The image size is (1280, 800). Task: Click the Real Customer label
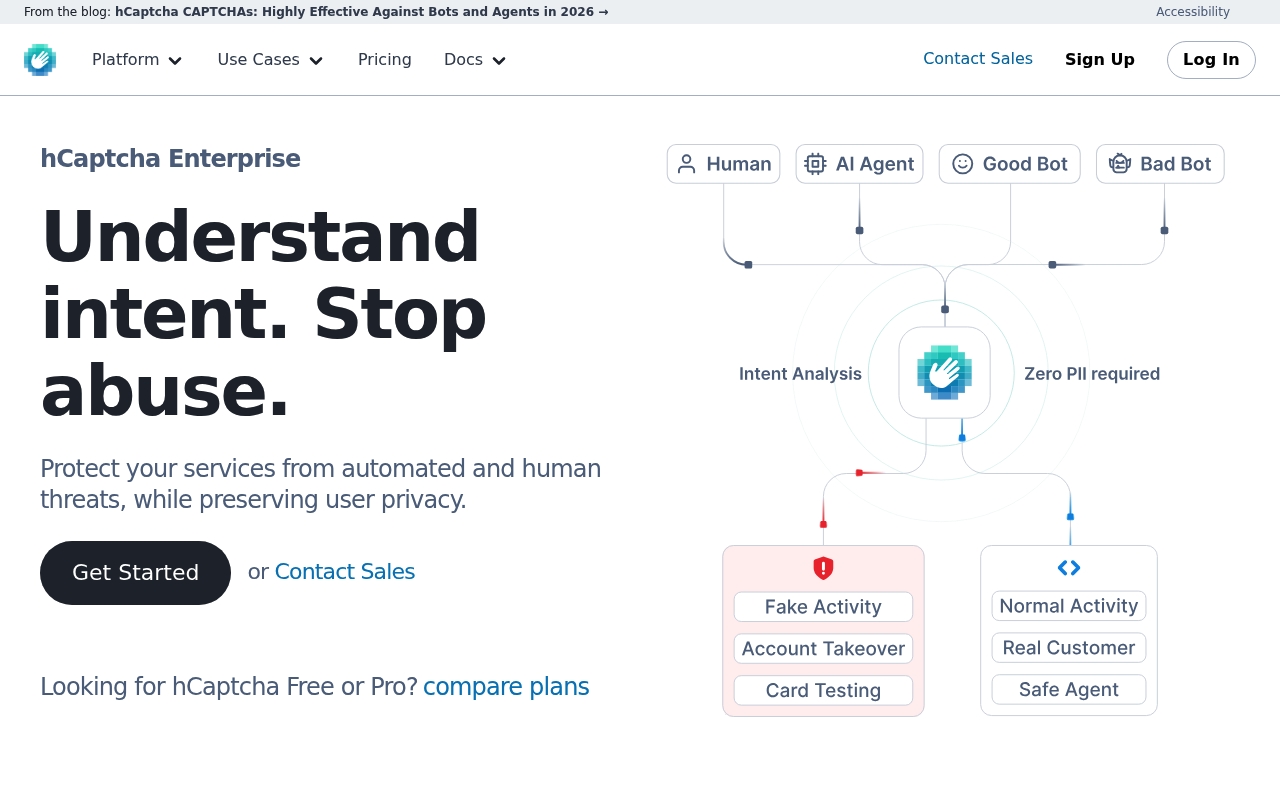tap(1069, 648)
